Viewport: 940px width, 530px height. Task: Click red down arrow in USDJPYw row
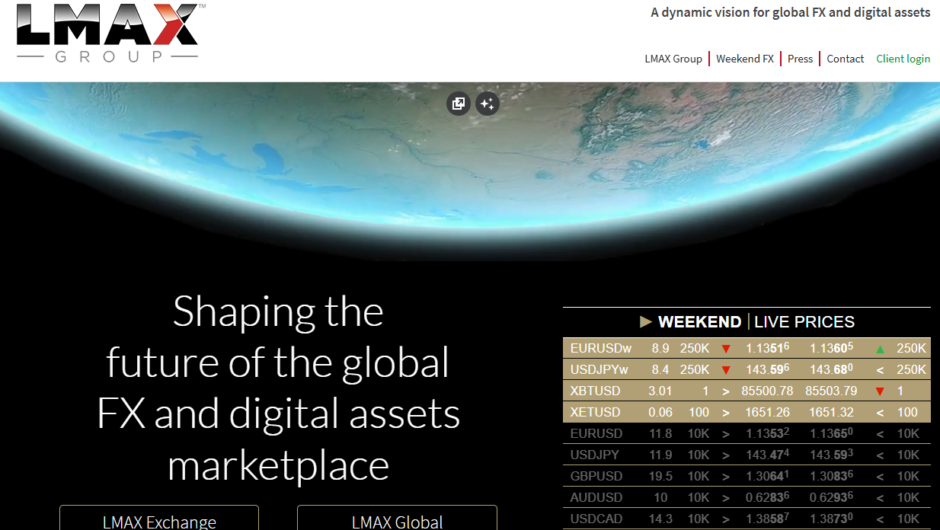pyautogui.click(x=726, y=370)
